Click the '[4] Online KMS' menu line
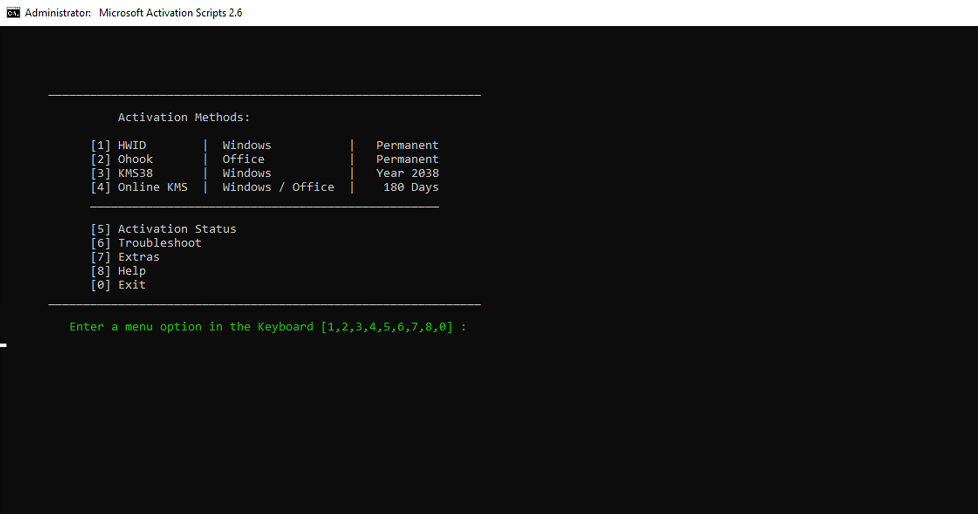Image resolution: width=978 pixels, height=514 pixels. (x=139, y=187)
